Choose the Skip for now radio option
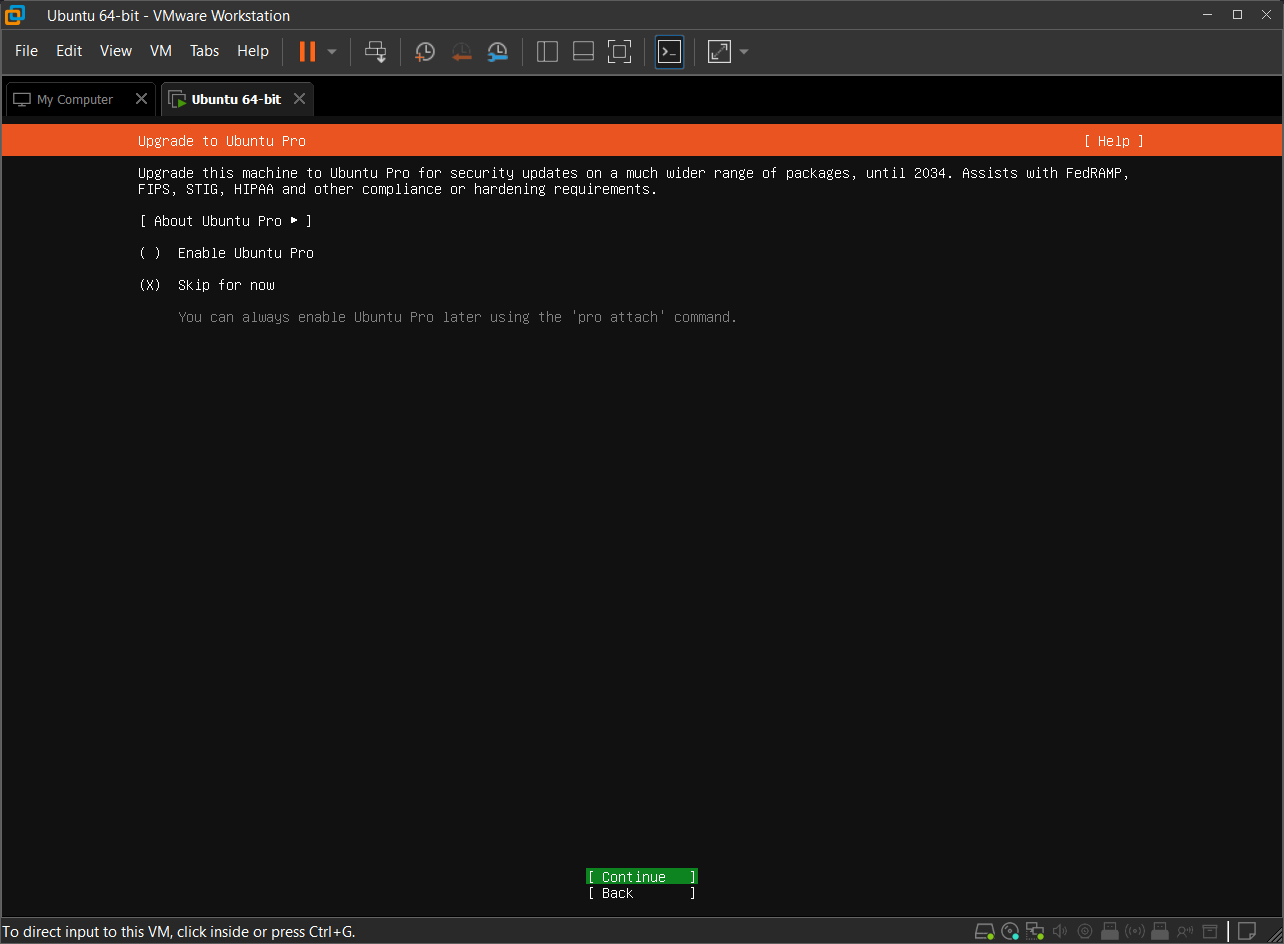The image size is (1284, 944). pos(150,285)
